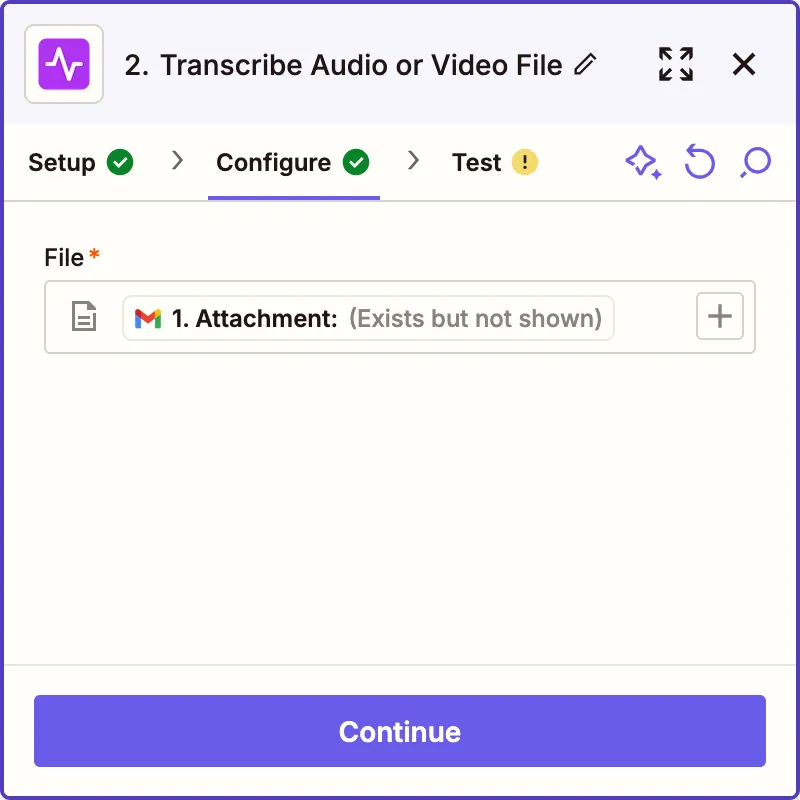Click the Gmail icon in attachment pill

(148, 318)
